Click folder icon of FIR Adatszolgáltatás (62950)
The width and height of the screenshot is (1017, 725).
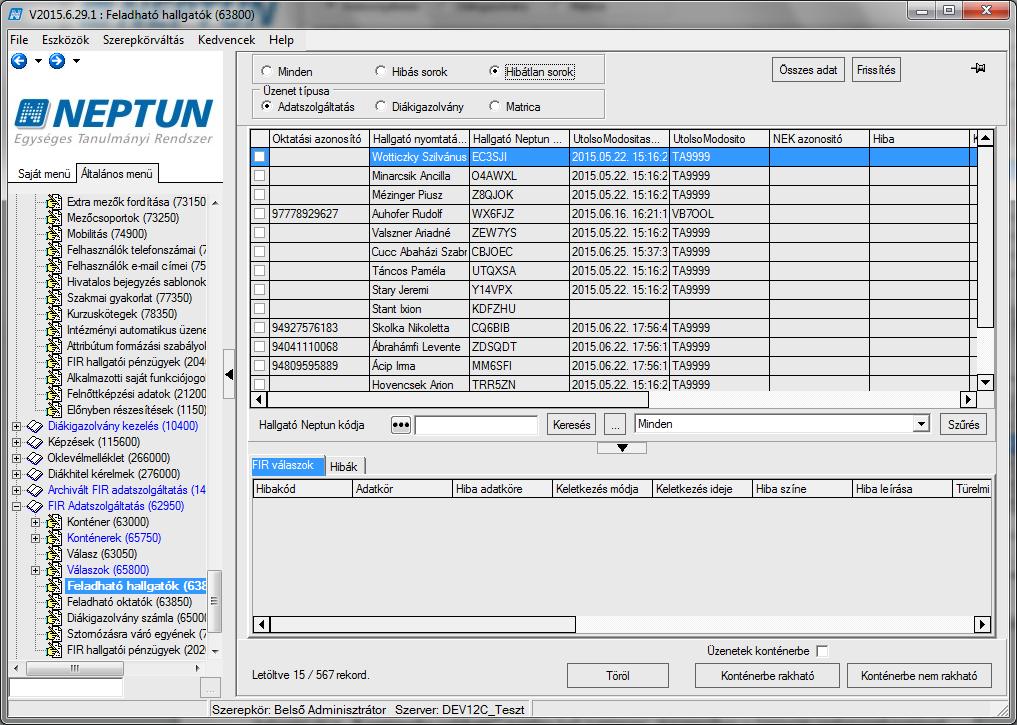coord(35,506)
